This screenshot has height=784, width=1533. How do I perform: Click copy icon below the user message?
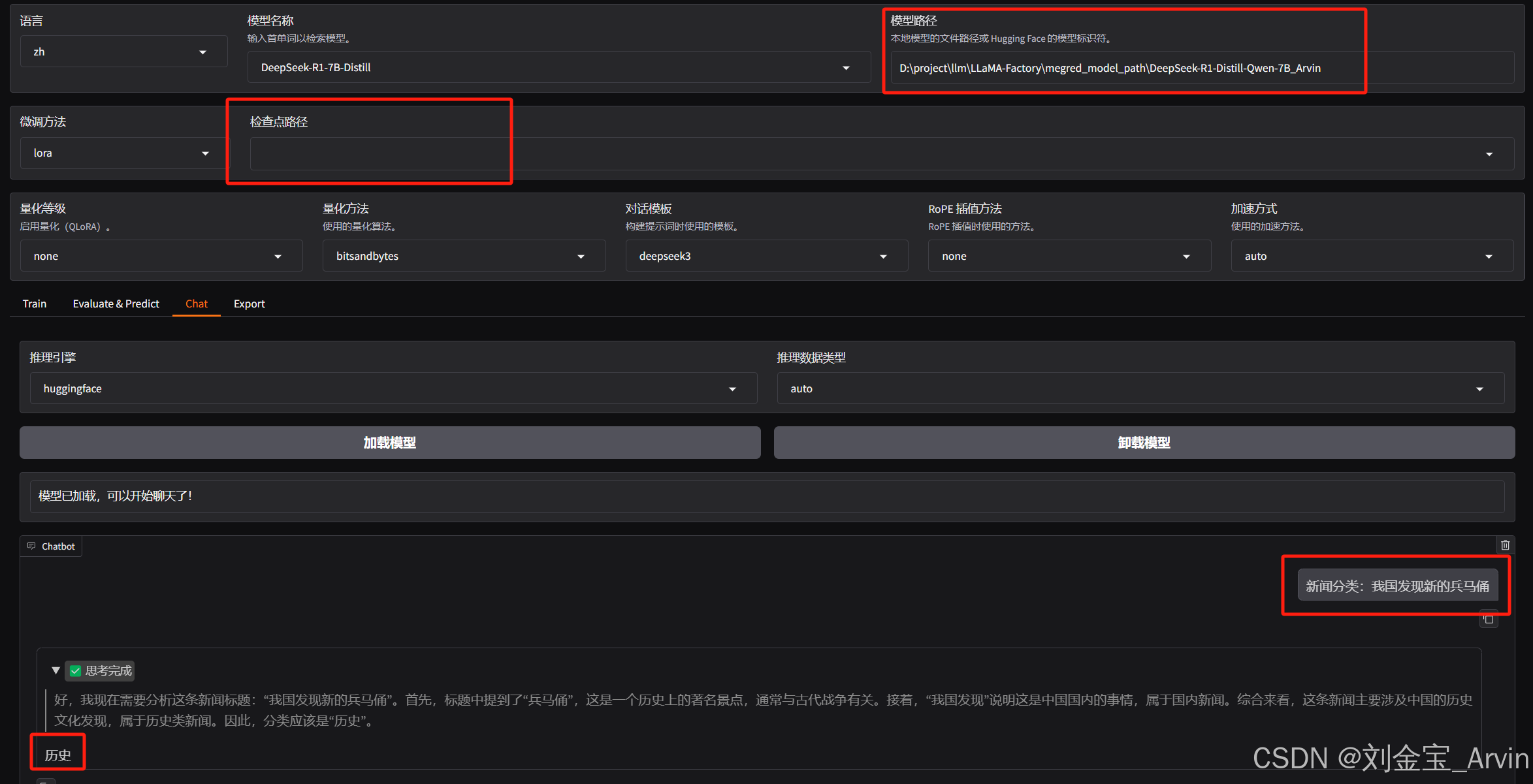pyautogui.click(x=1488, y=619)
